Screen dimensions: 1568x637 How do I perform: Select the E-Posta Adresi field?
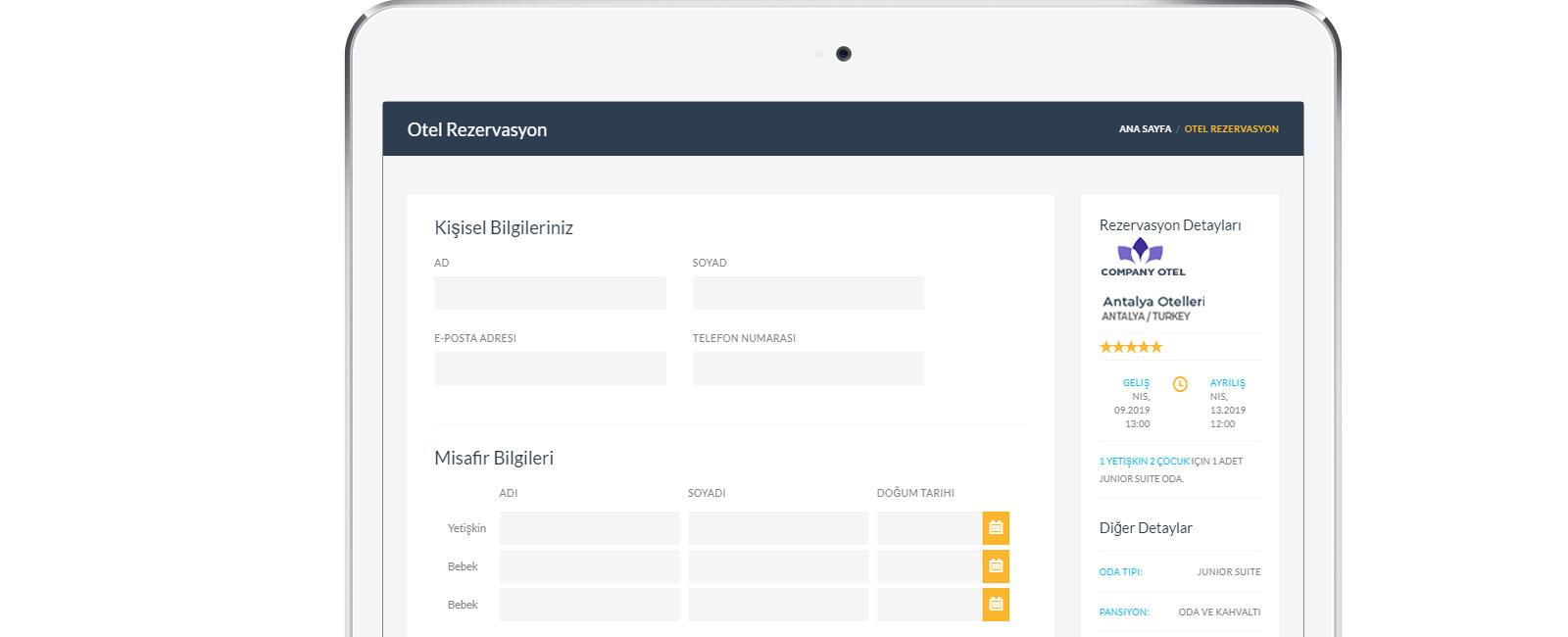pyautogui.click(x=550, y=368)
